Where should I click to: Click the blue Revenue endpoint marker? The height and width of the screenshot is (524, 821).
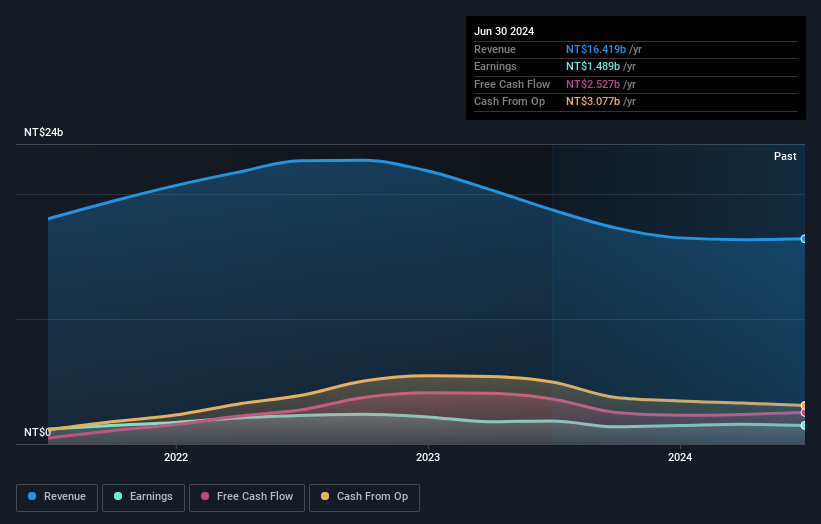pos(804,239)
